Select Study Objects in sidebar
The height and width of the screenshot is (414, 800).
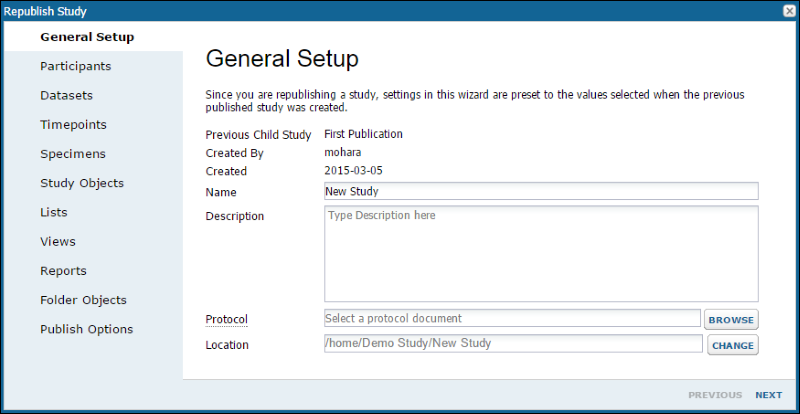[82, 183]
